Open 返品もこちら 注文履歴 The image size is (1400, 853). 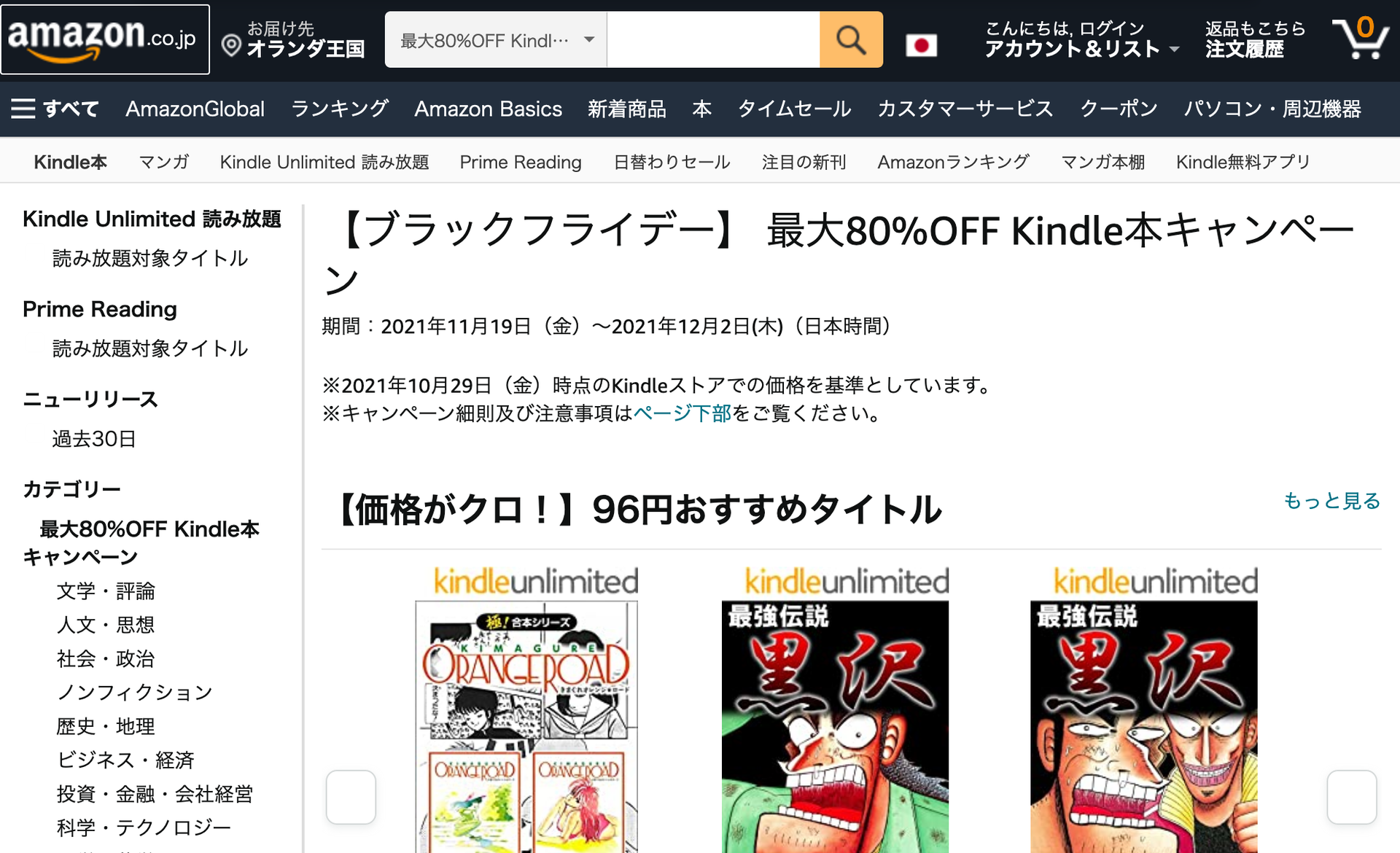[x=1255, y=39]
